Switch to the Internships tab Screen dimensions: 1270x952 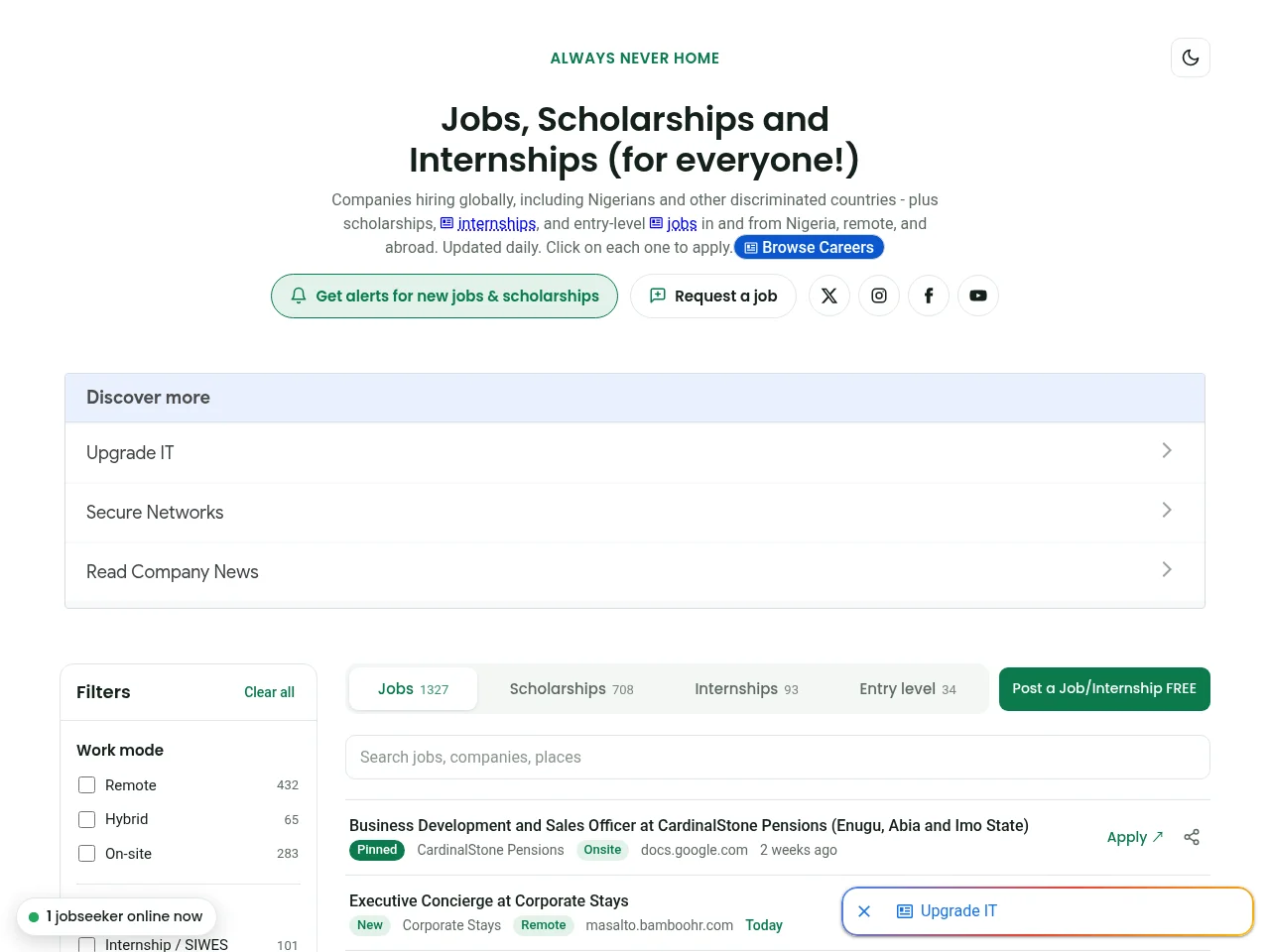point(746,689)
